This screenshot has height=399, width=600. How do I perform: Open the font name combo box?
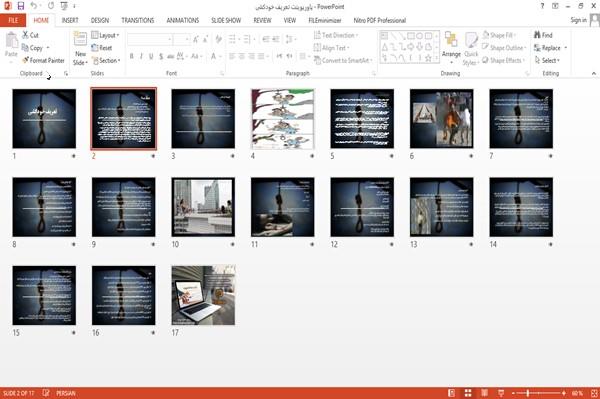[149, 39]
